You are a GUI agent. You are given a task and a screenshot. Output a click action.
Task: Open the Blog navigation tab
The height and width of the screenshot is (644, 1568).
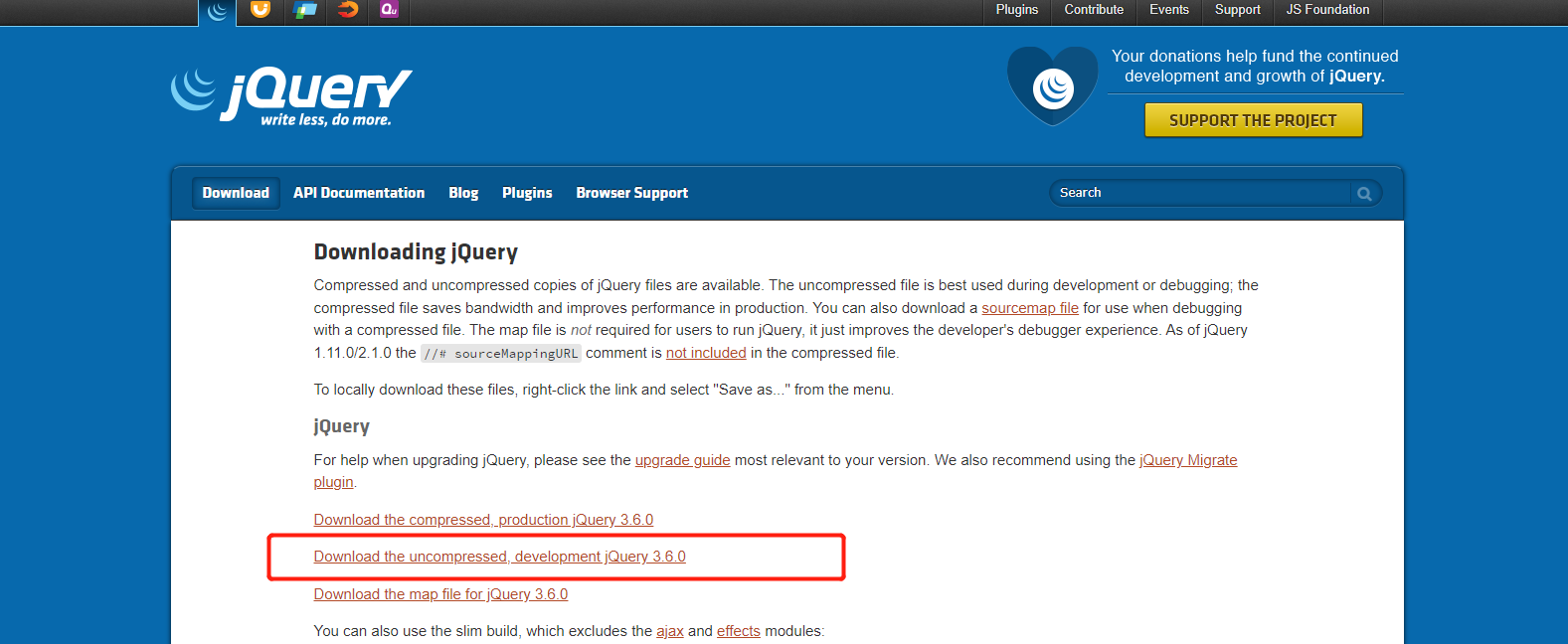pyautogui.click(x=463, y=193)
